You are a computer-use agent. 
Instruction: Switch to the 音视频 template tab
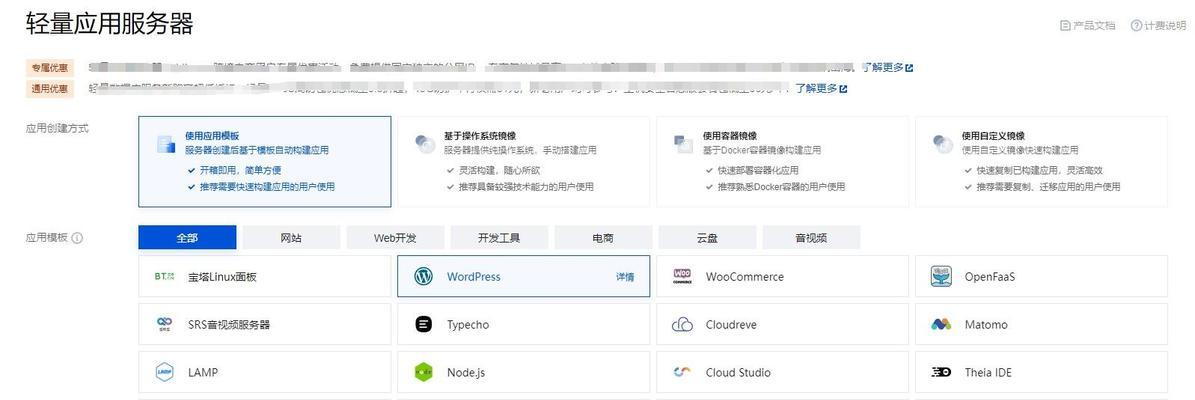point(811,238)
